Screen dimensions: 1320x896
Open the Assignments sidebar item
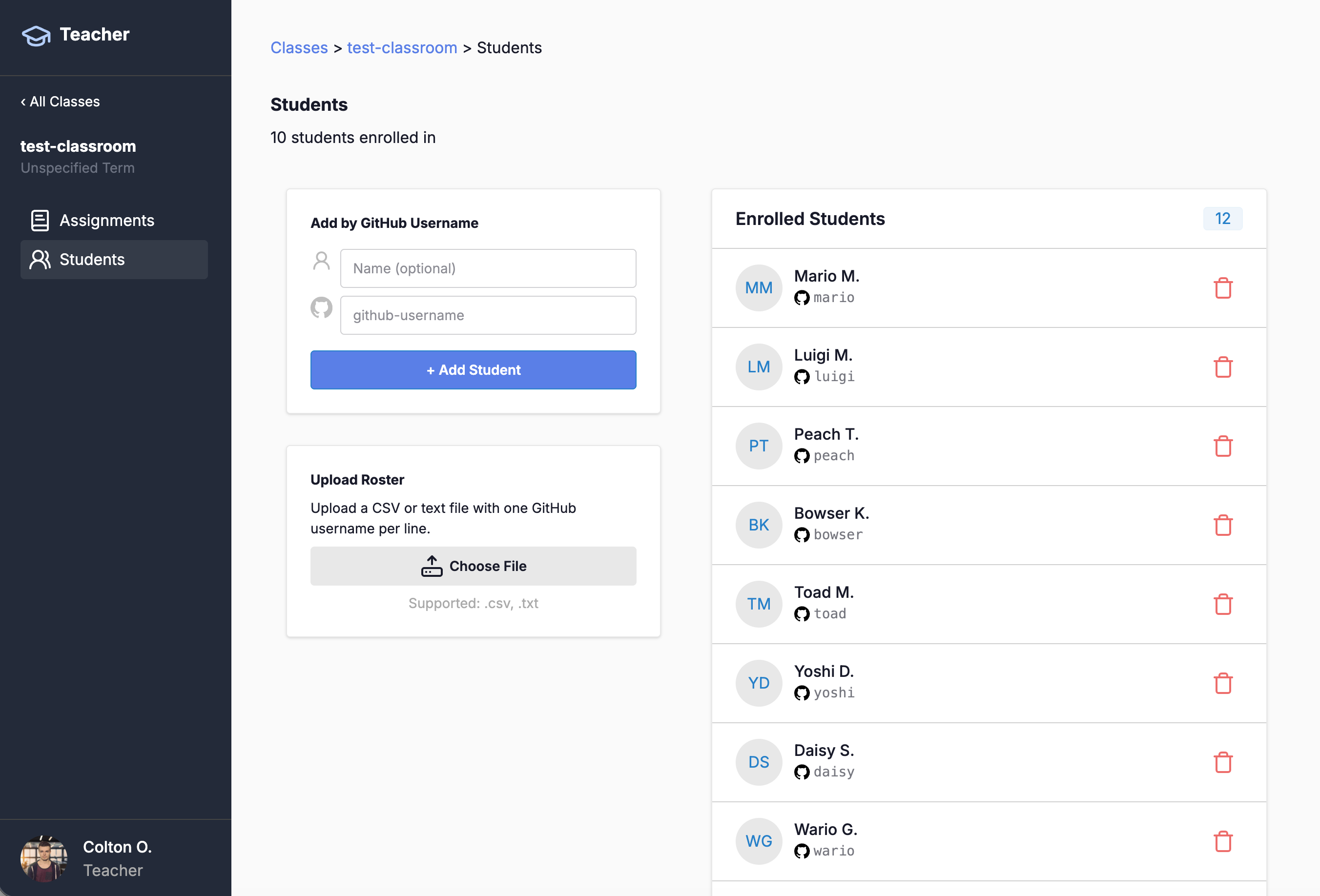click(114, 220)
